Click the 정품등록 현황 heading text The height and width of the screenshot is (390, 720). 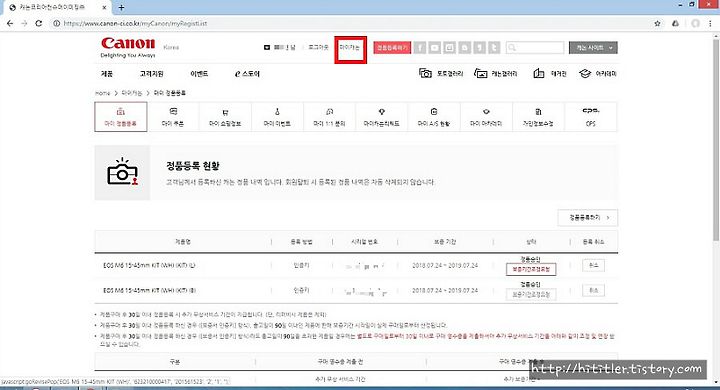coord(193,166)
